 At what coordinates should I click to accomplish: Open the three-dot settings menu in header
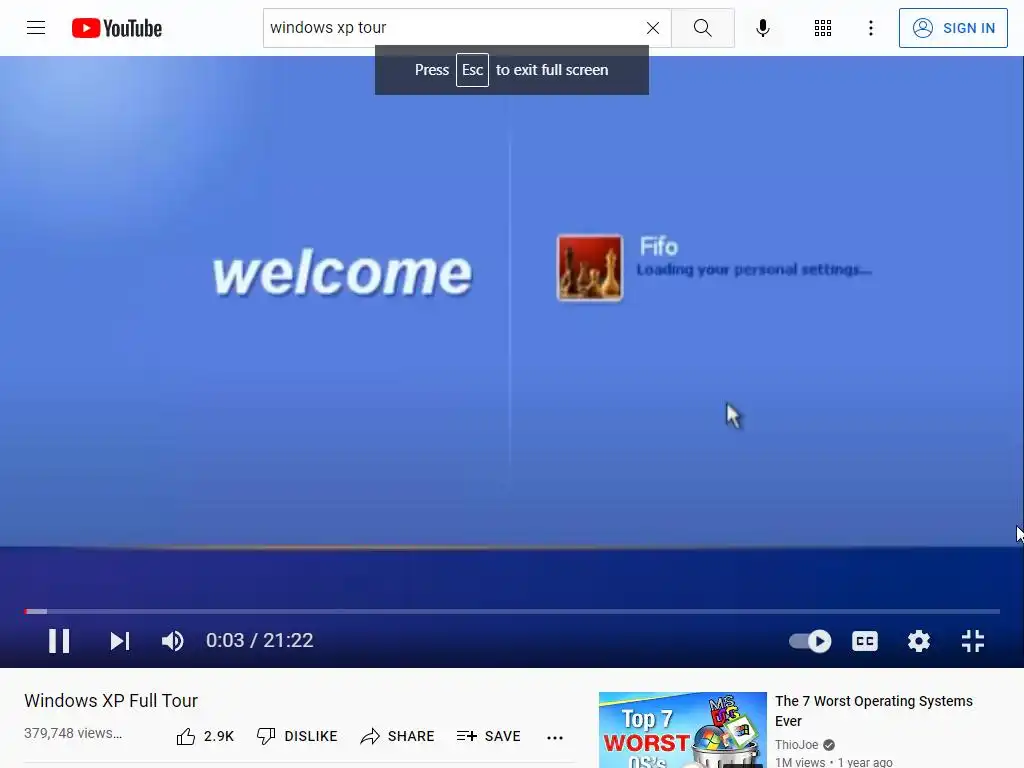coord(871,28)
